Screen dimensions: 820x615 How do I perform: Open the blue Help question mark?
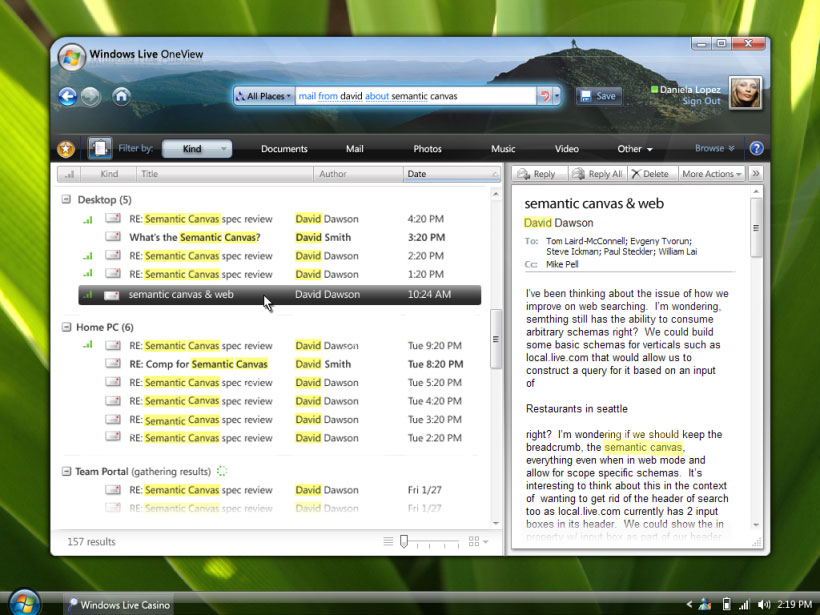pyautogui.click(x=756, y=149)
